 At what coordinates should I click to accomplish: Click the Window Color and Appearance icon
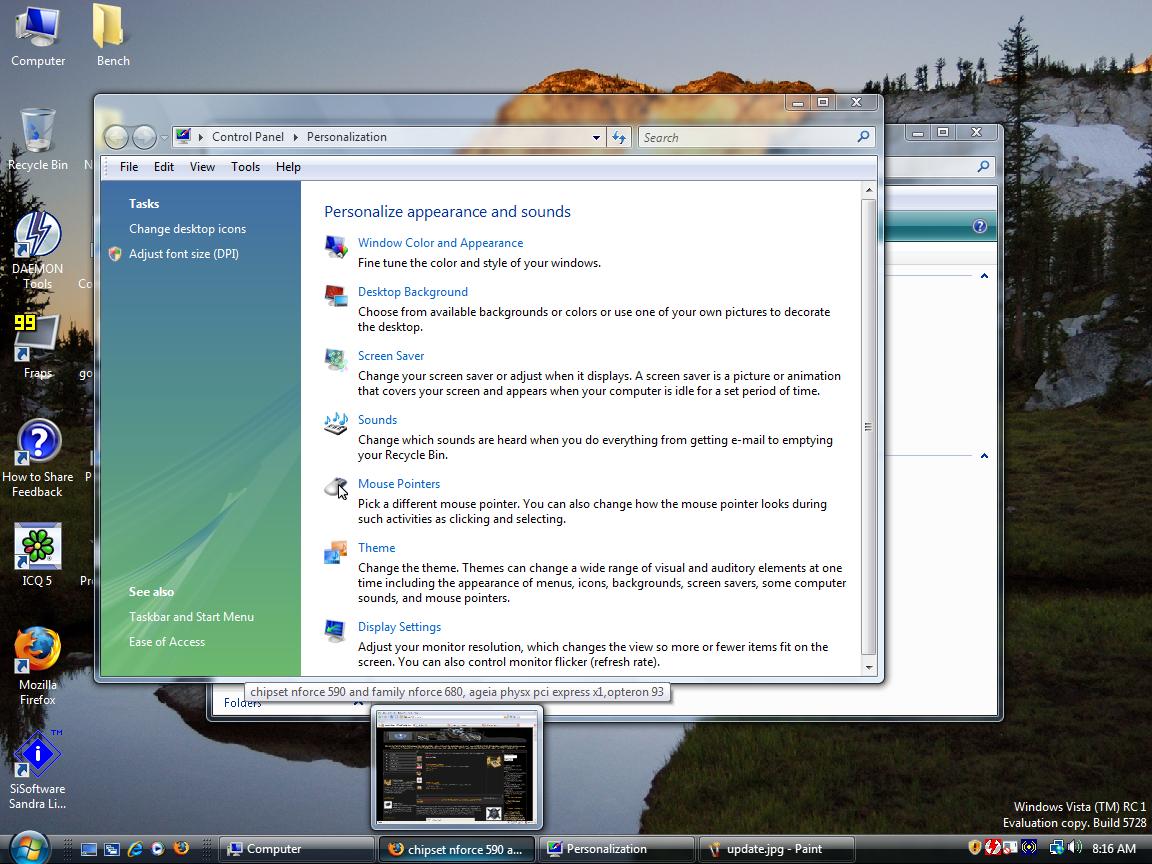coord(336,246)
